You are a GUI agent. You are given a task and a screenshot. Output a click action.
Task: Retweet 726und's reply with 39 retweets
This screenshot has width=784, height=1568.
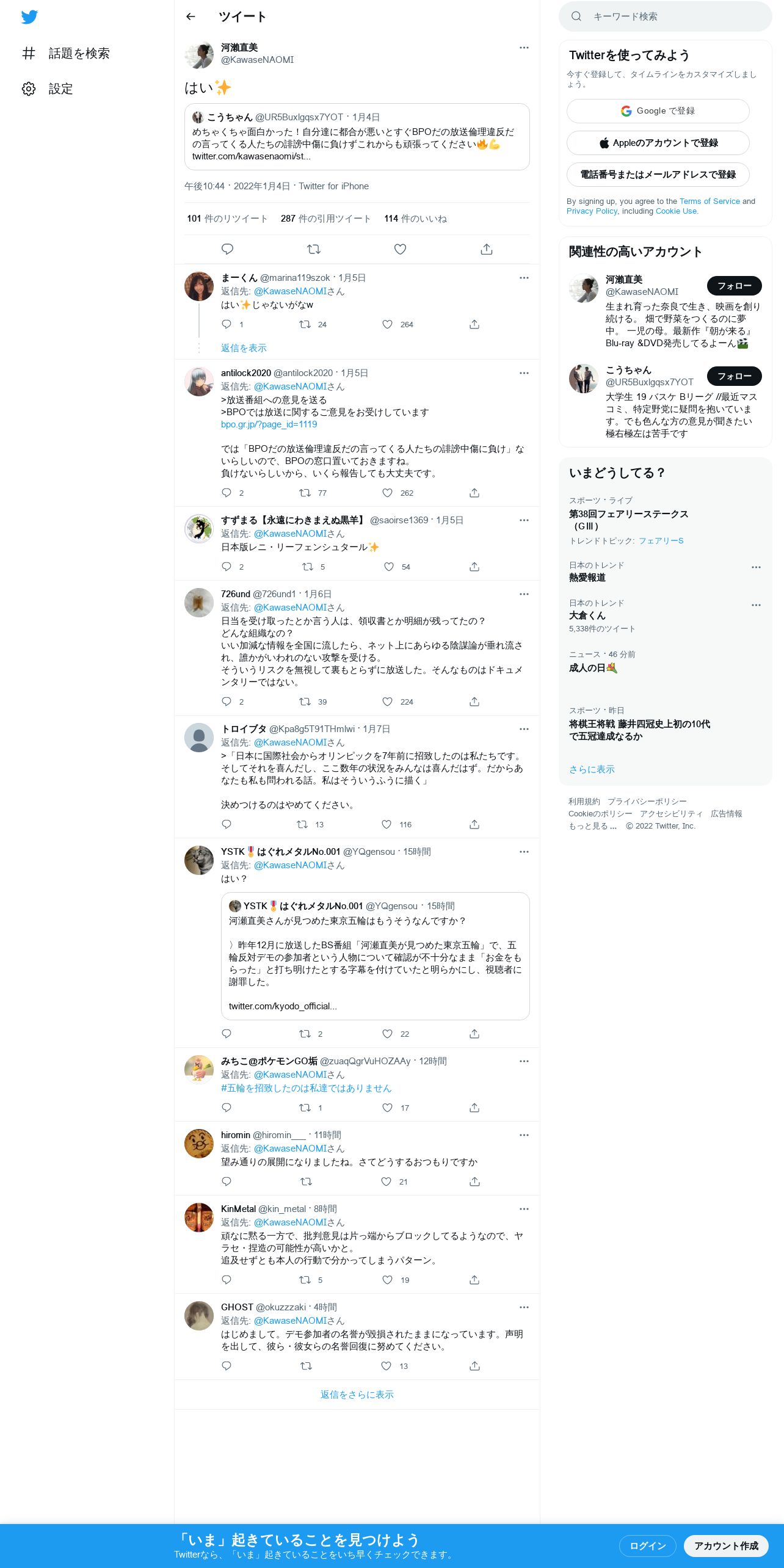[305, 702]
